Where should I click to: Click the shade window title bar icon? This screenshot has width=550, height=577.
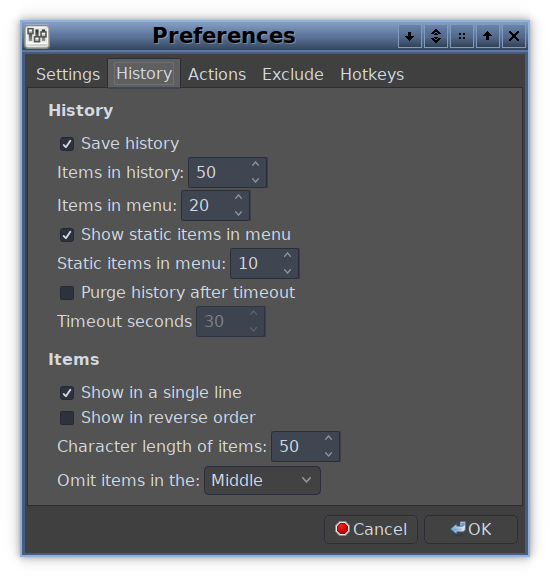click(x=436, y=36)
